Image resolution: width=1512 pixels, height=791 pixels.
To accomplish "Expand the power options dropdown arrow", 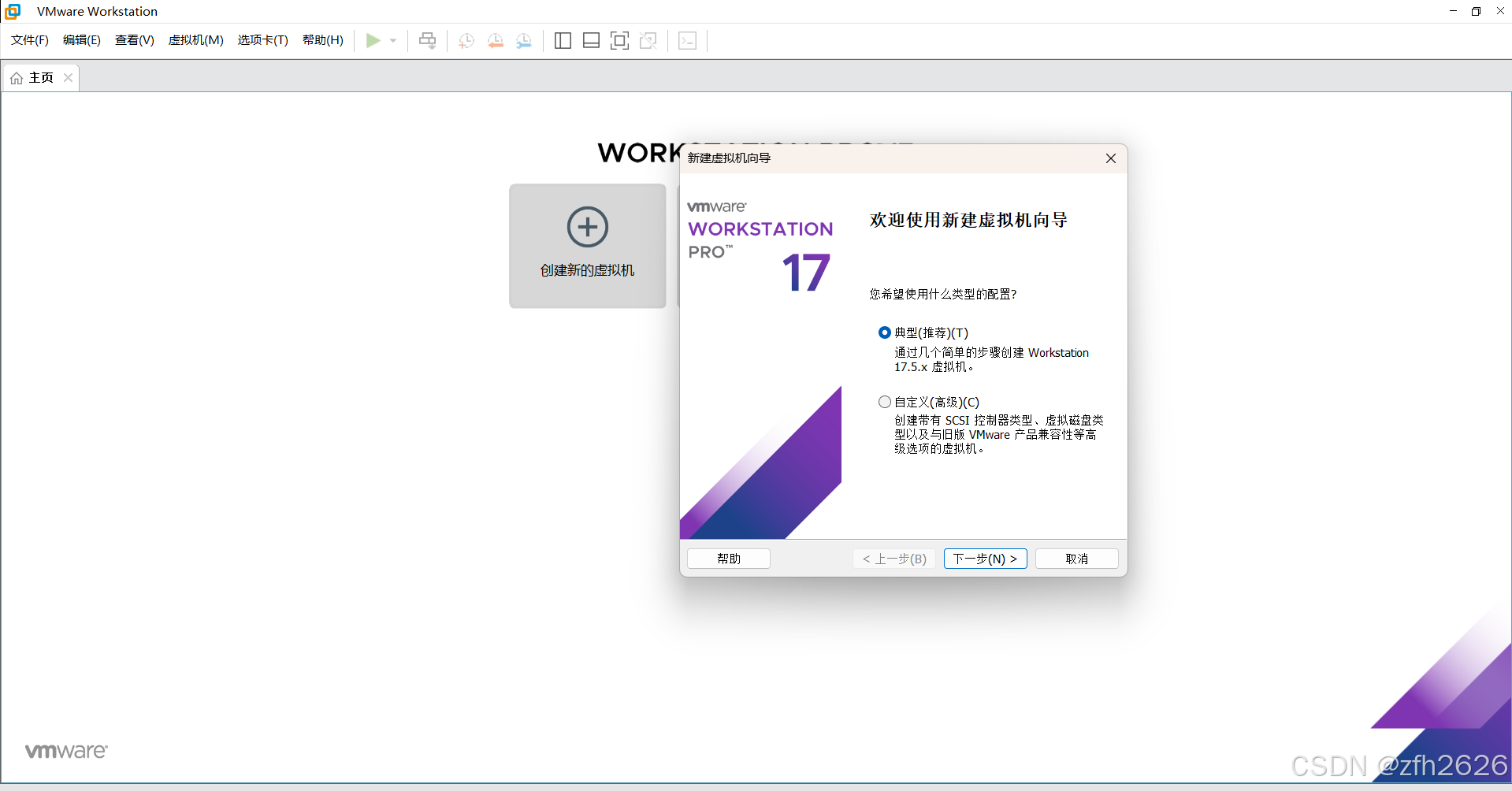I will point(393,41).
